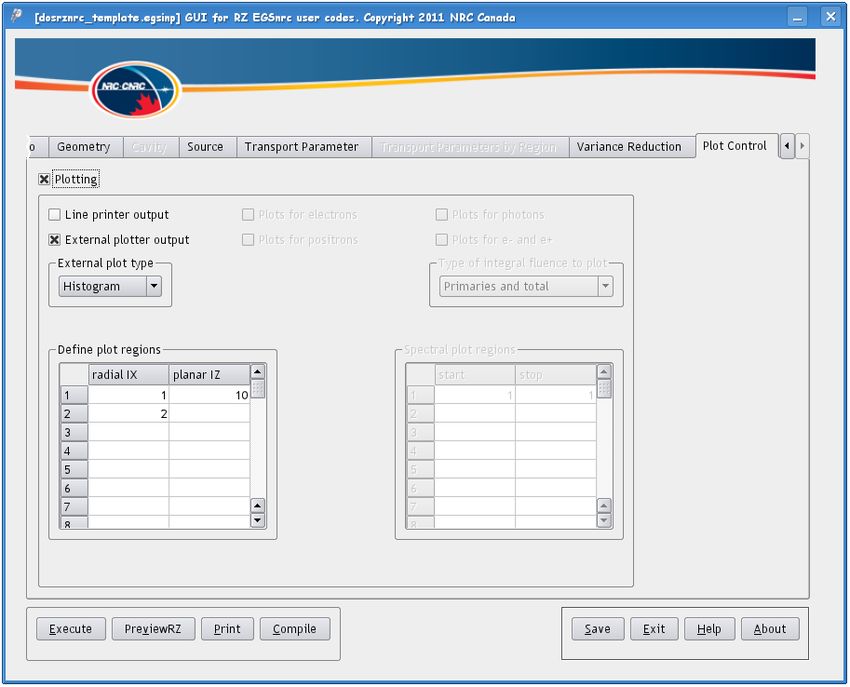Image resolution: width=850 pixels, height=687 pixels.
Task: Select row header 7 in plot regions table
Action: pyautogui.click(x=74, y=506)
